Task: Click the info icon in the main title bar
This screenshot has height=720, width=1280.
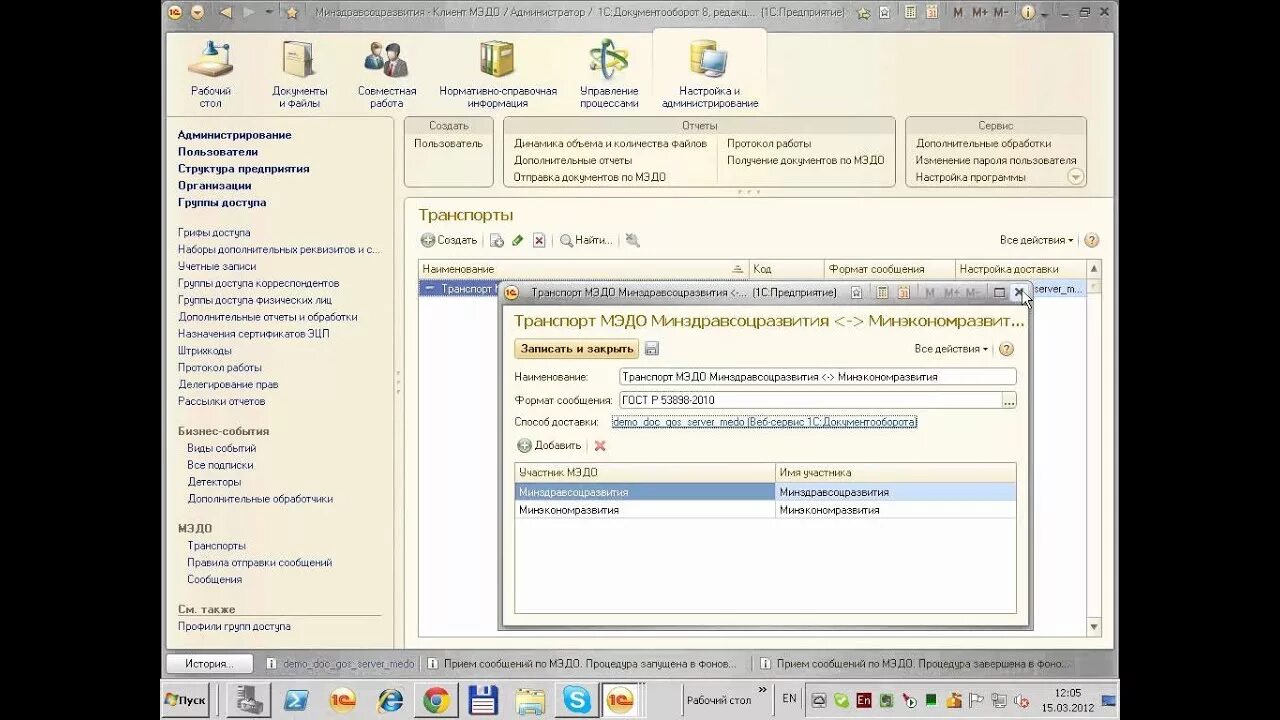Action: tap(1027, 12)
